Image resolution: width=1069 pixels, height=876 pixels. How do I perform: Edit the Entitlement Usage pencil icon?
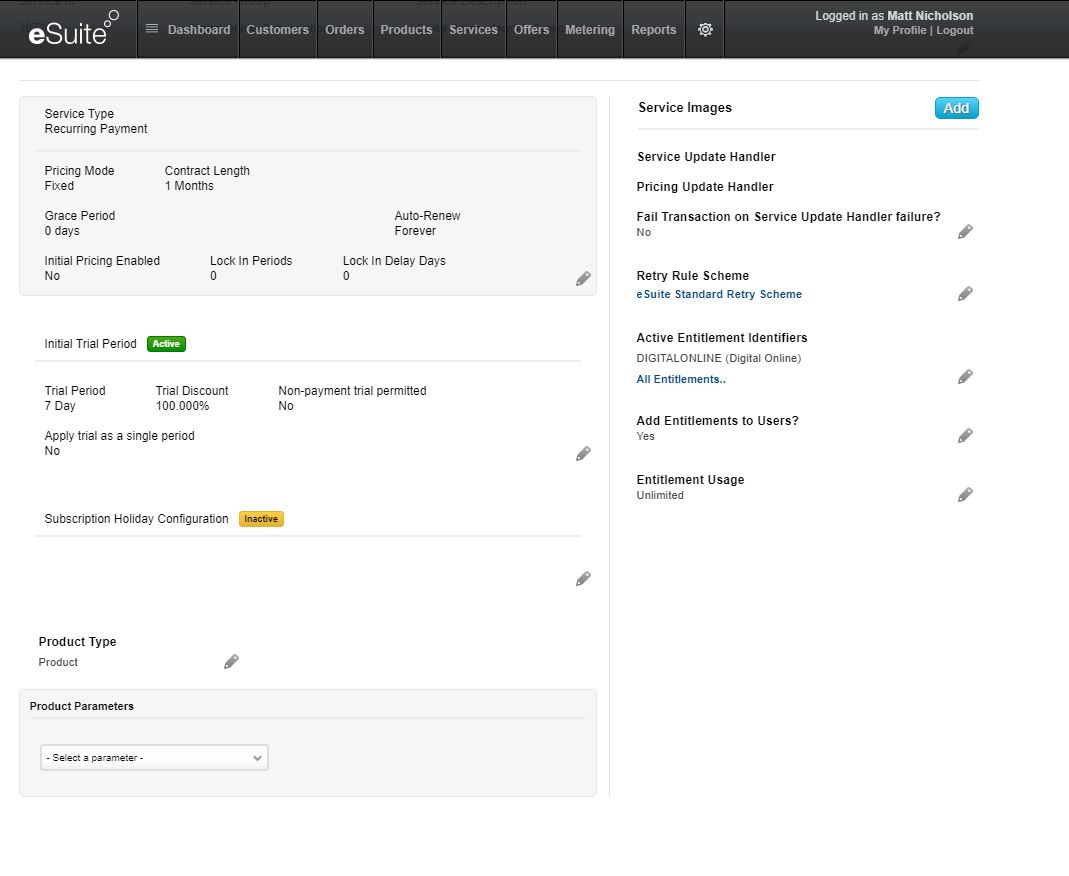965,495
